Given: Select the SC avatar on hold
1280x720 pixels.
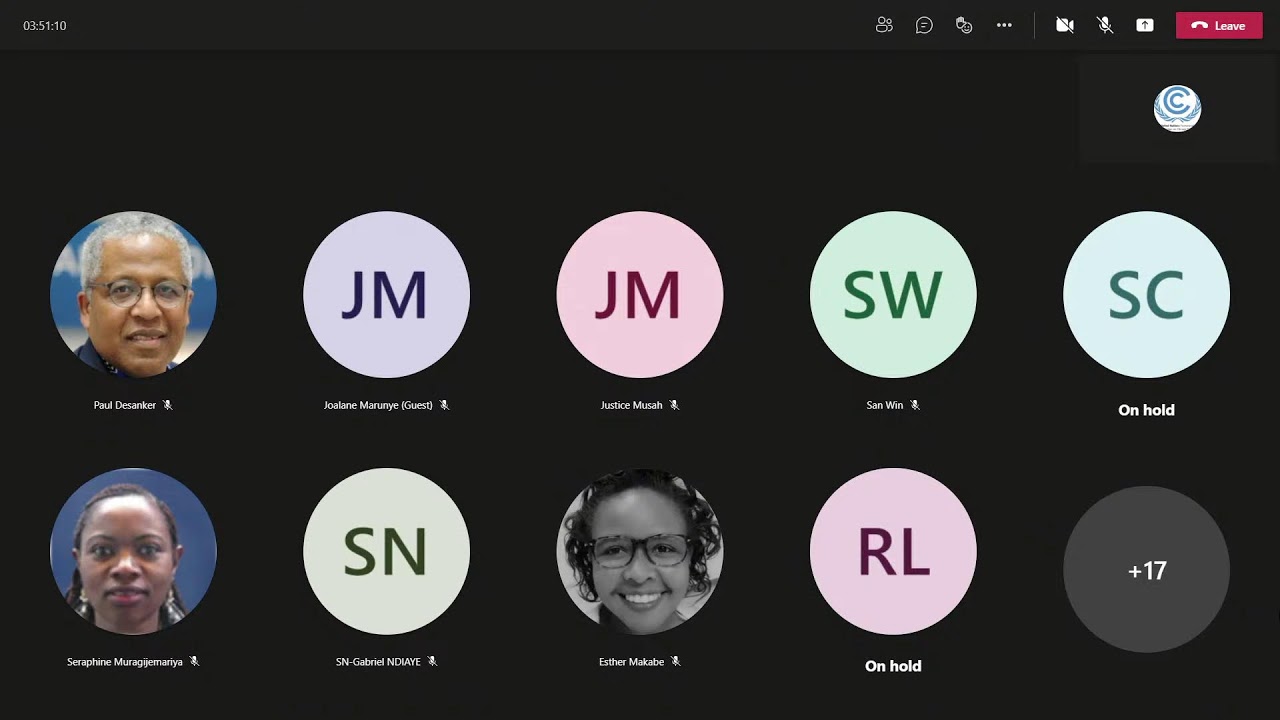Looking at the screenshot, I should pos(1146,294).
